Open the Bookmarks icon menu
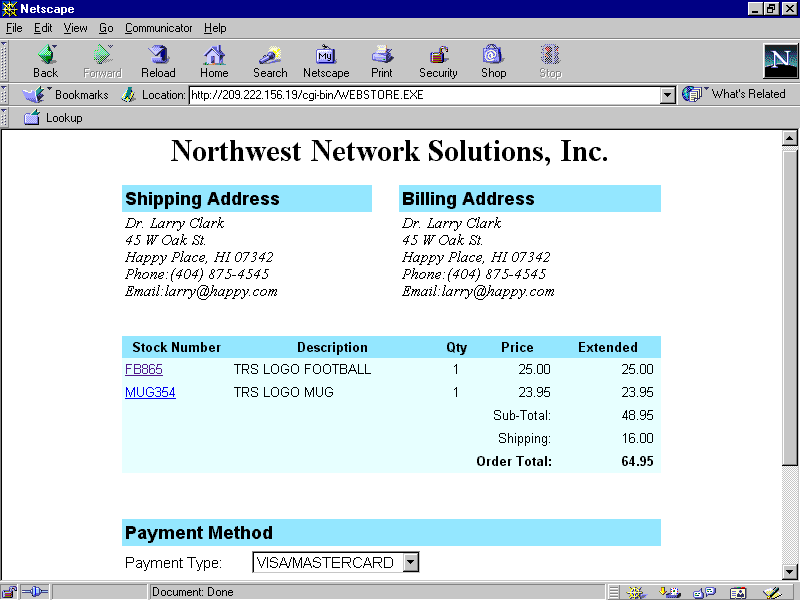Image resolution: width=800 pixels, height=600 pixels. point(65,94)
